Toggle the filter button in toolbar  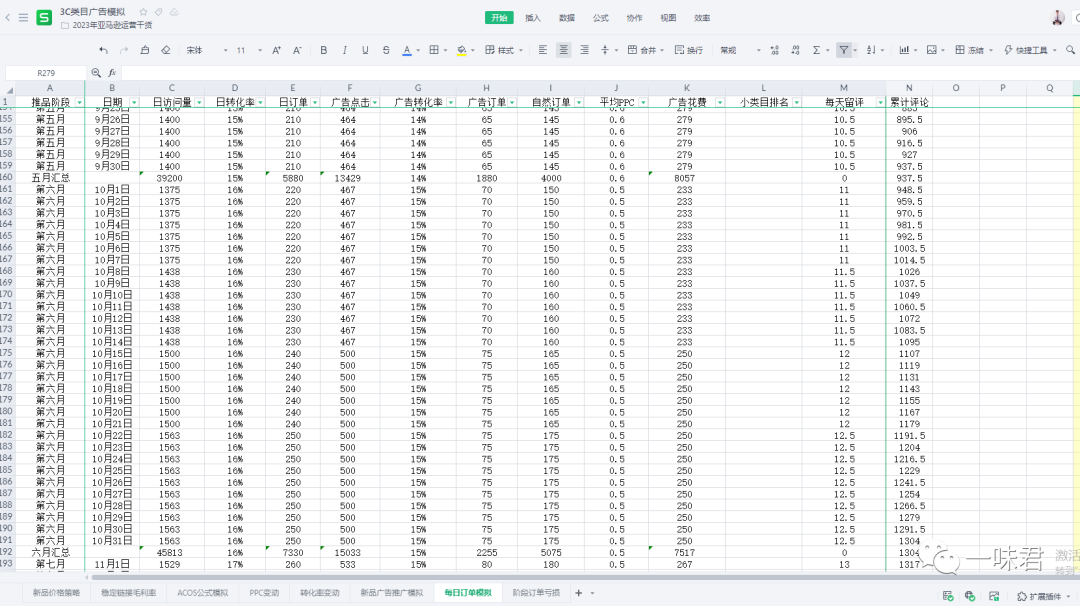844,50
